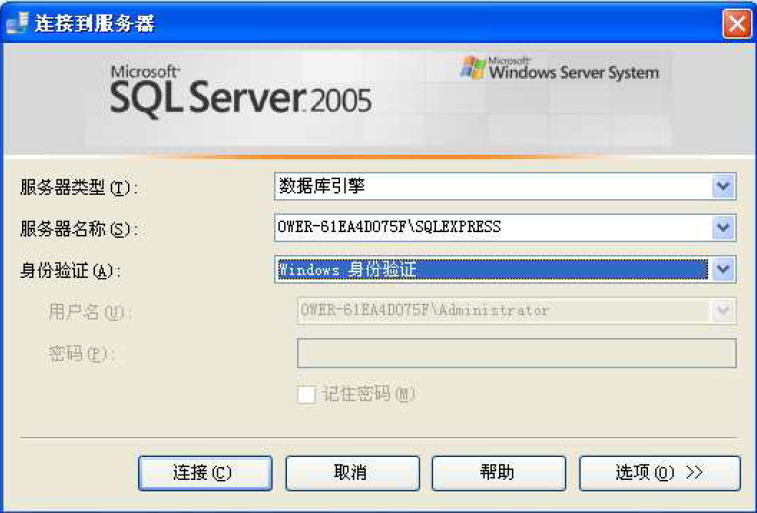Open the server type dropdown arrow
757x513 pixels.
click(723, 186)
